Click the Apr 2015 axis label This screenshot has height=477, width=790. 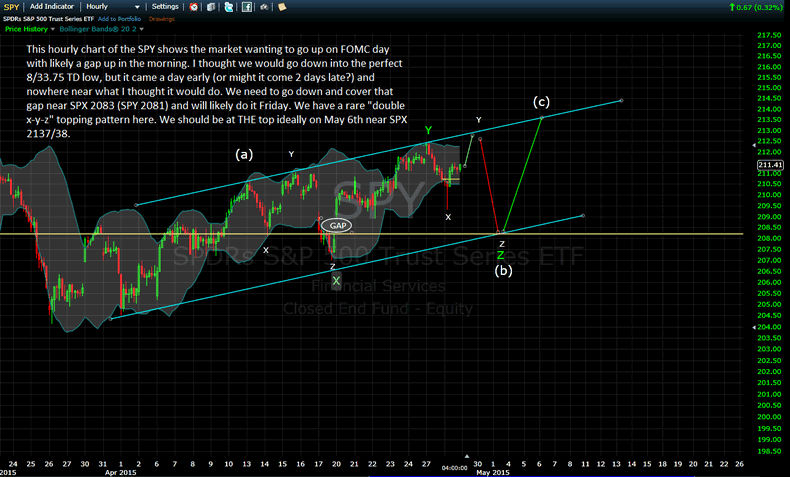[x=121, y=472]
